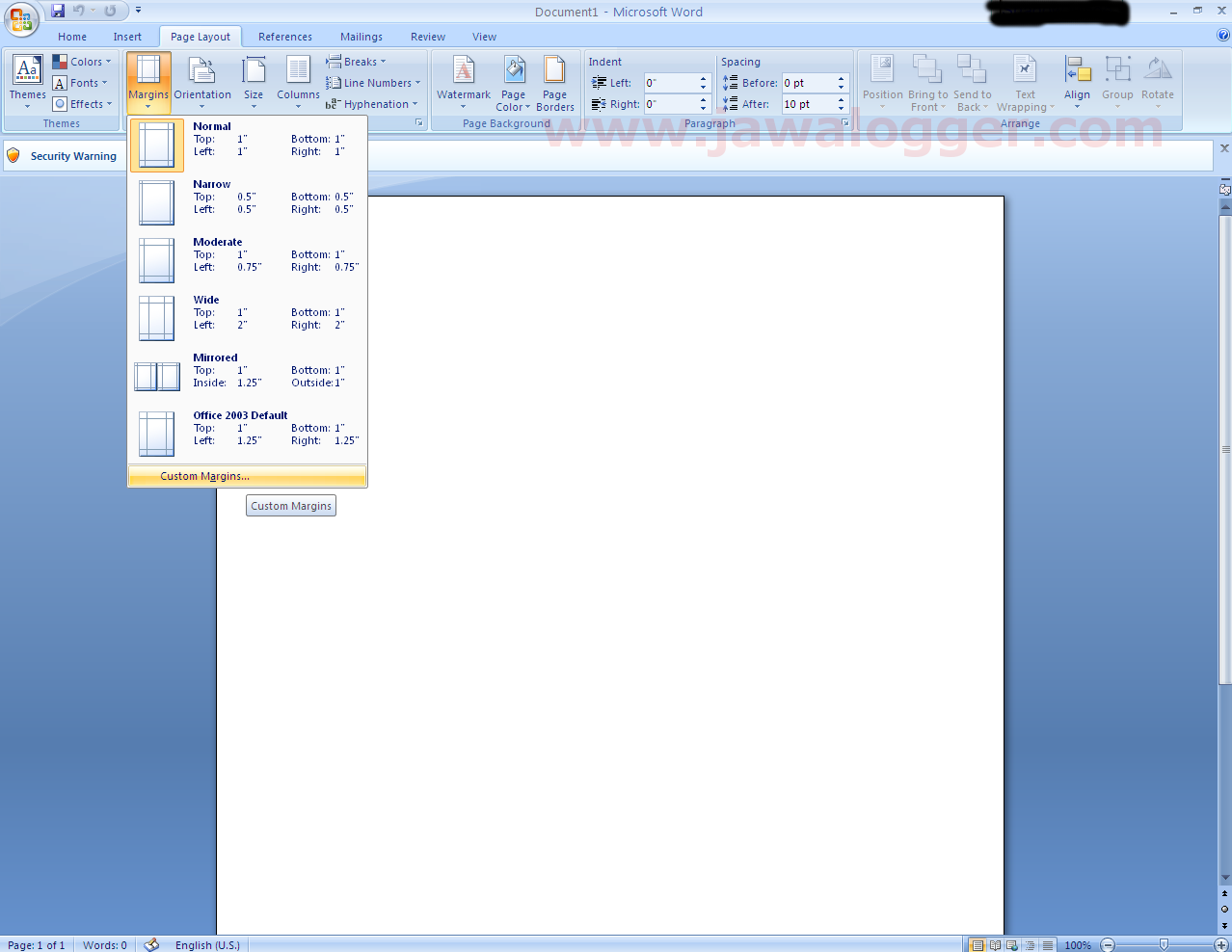Expand the Hyphenation dropdown
This screenshot has width=1232, height=952.
[372, 104]
